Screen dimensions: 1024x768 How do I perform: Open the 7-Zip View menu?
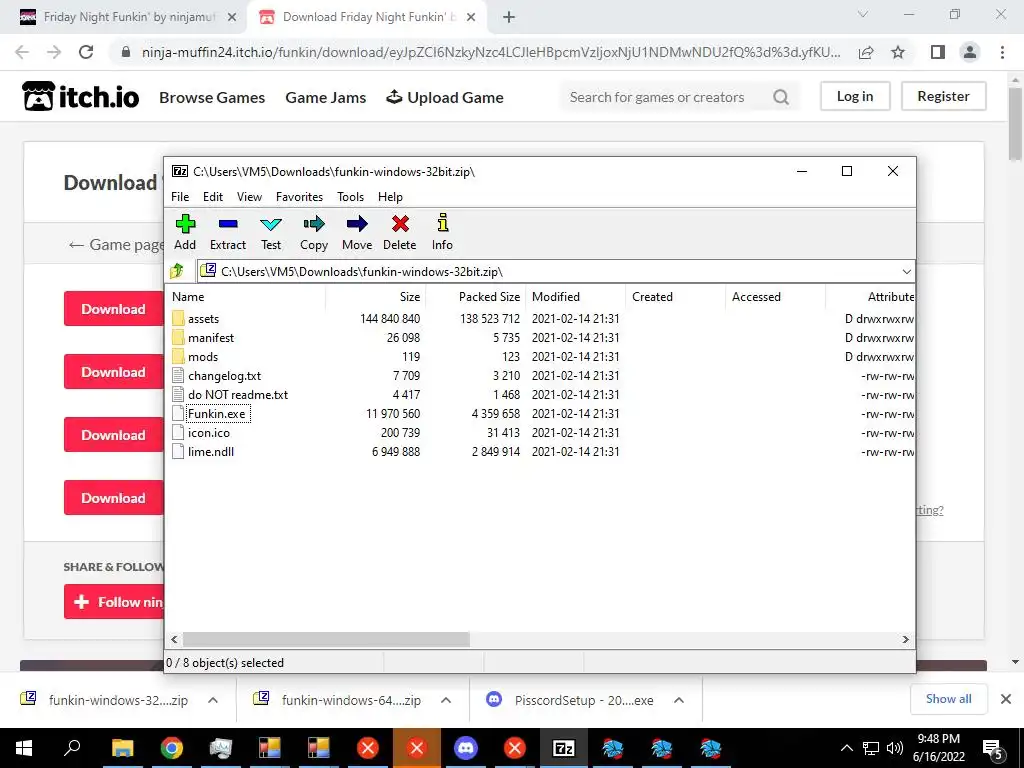coord(249,197)
